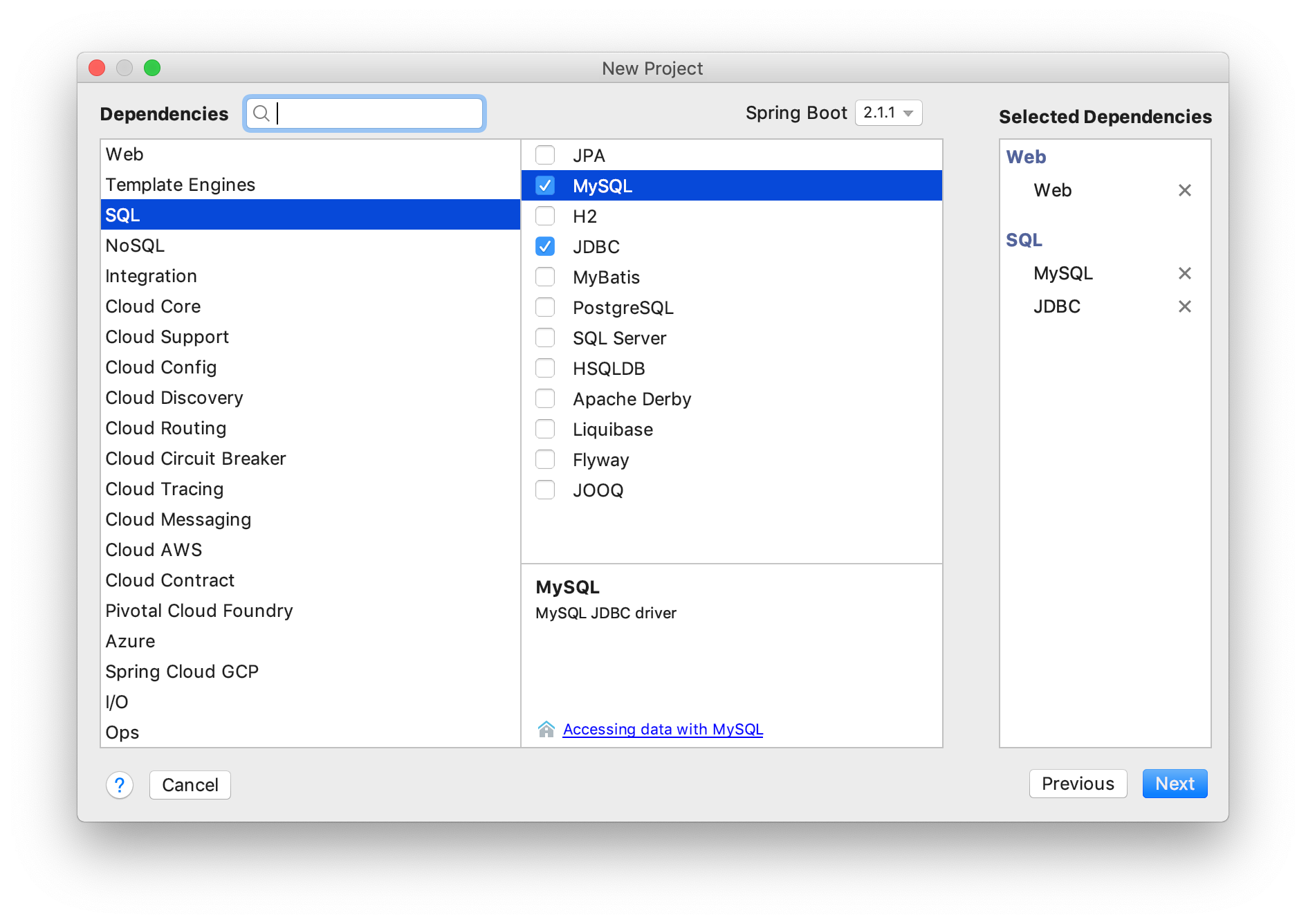The image size is (1306, 924).
Task: Select the Integration category
Action: 310,276
